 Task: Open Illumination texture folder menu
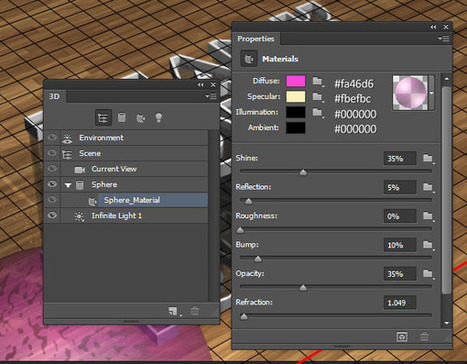tap(318, 113)
